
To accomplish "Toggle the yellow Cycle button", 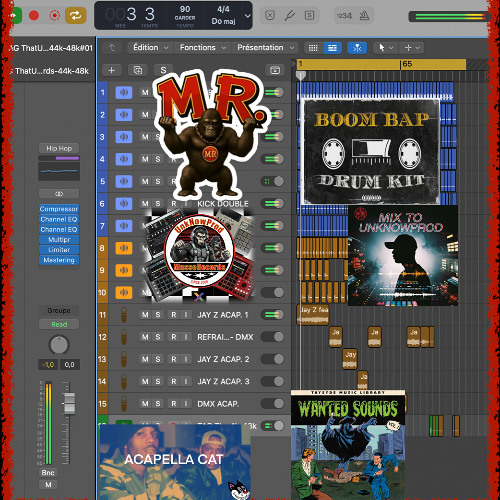I will (x=75, y=15).
